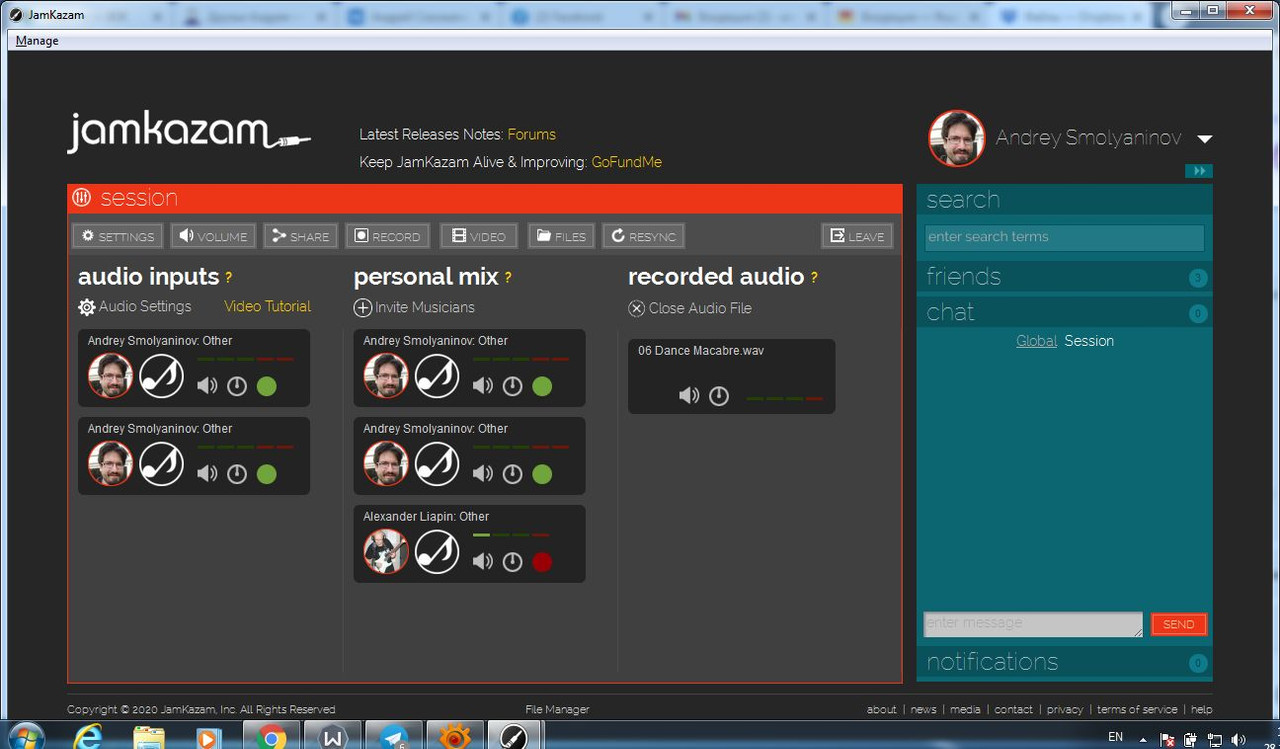
Task: Leave the session with the Leave button
Action: tap(857, 236)
